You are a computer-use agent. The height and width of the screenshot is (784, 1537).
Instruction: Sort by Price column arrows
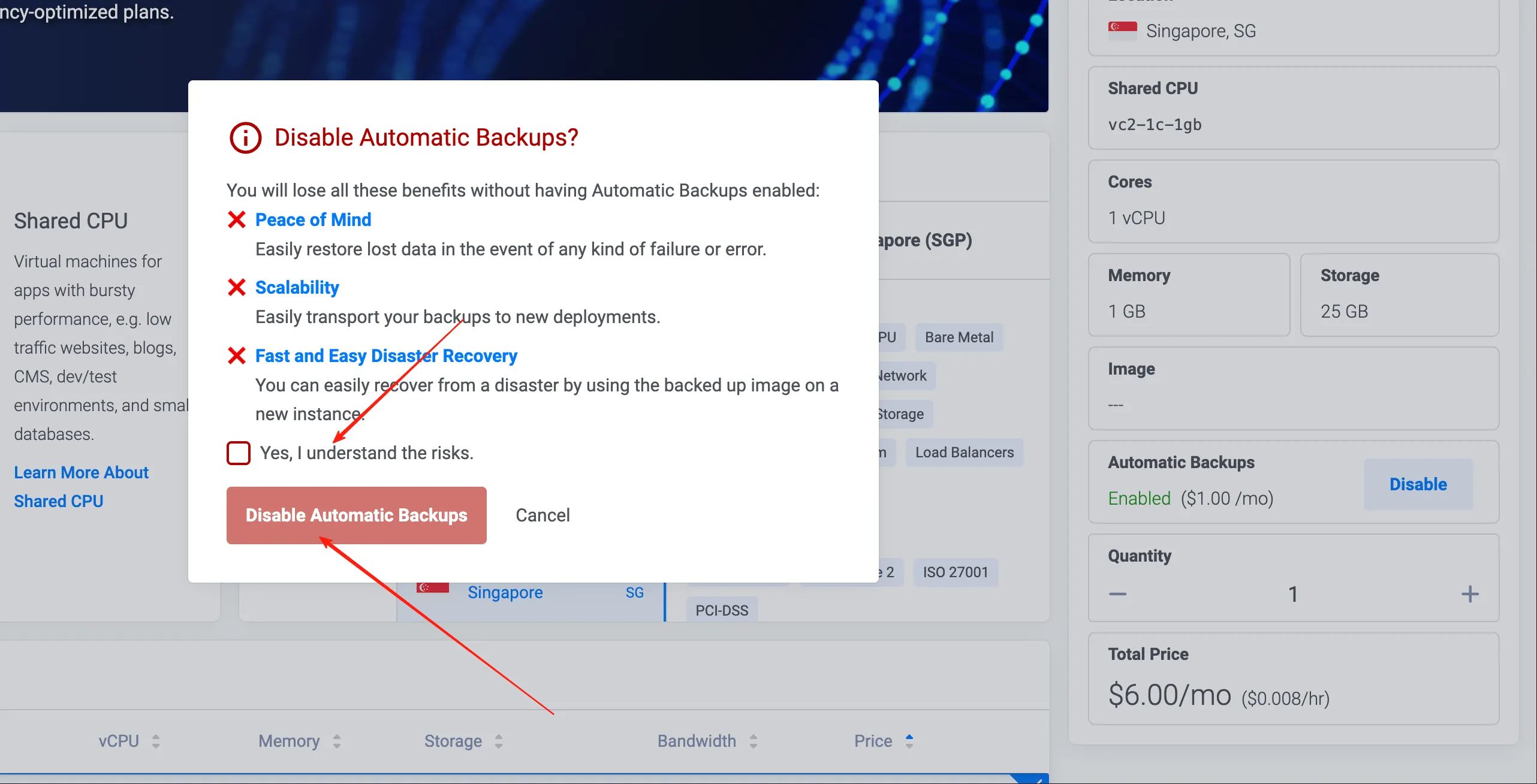coord(909,741)
